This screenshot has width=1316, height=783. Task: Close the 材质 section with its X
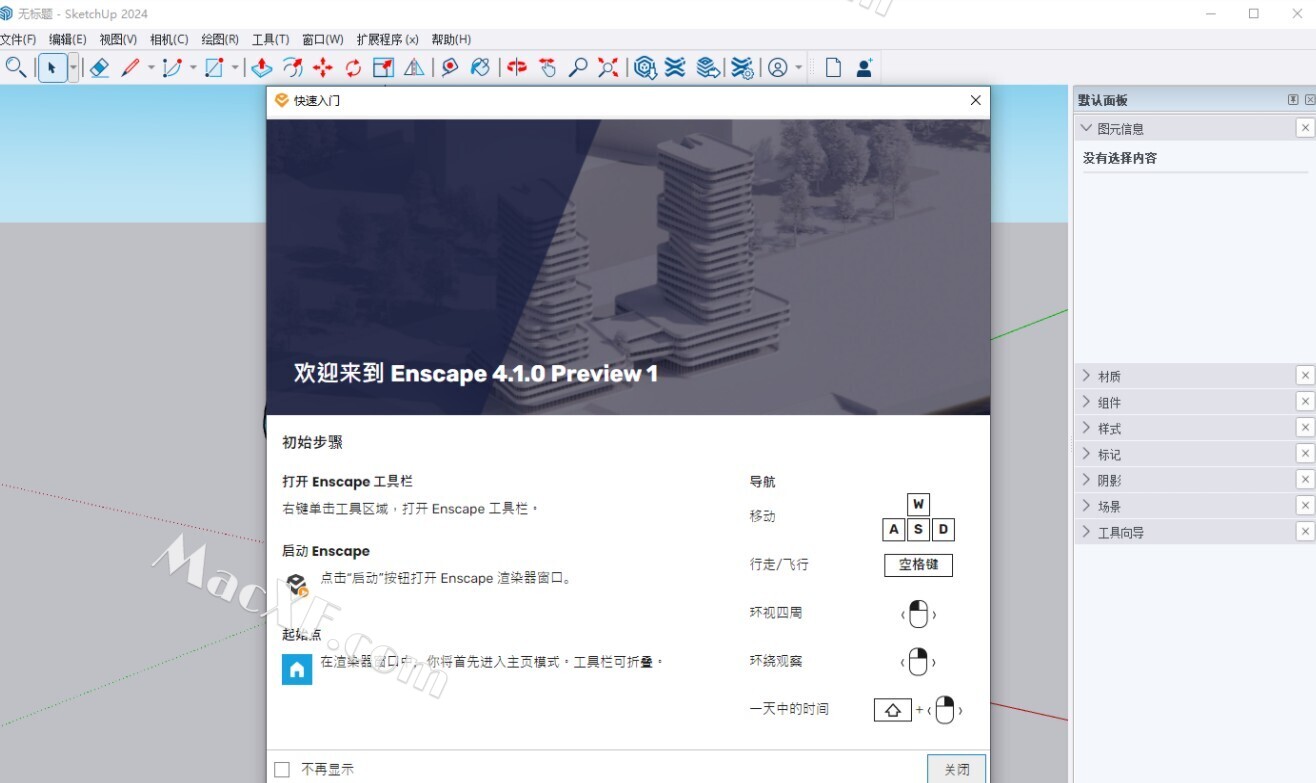click(x=1305, y=376)
